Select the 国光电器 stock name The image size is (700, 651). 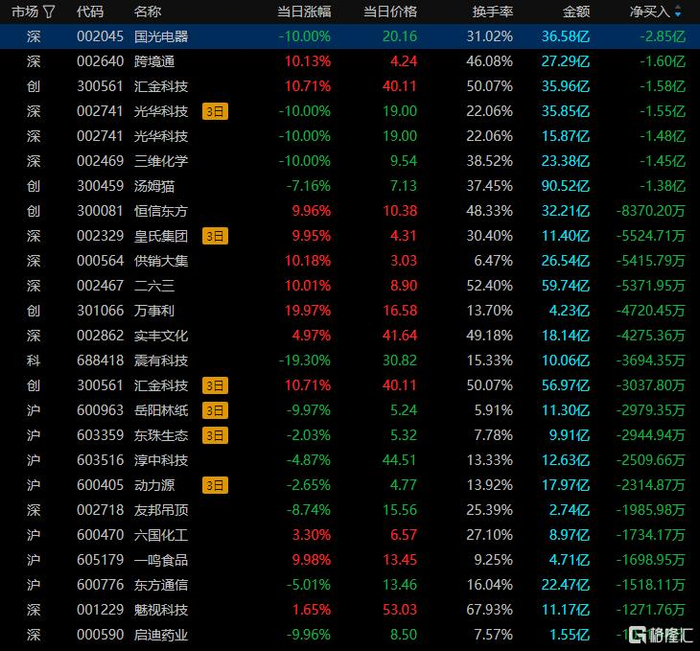(x=161, y=36)
